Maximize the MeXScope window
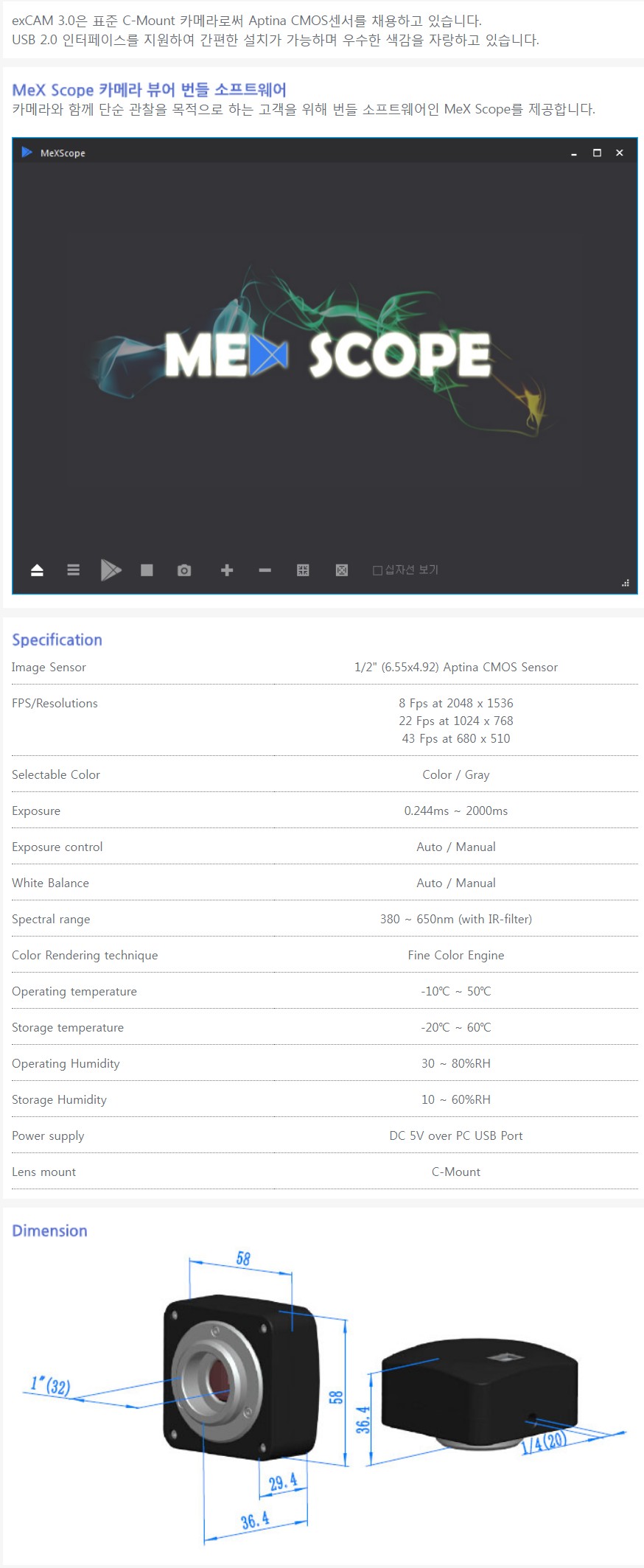644x1568 pixels. click(597, 153)
